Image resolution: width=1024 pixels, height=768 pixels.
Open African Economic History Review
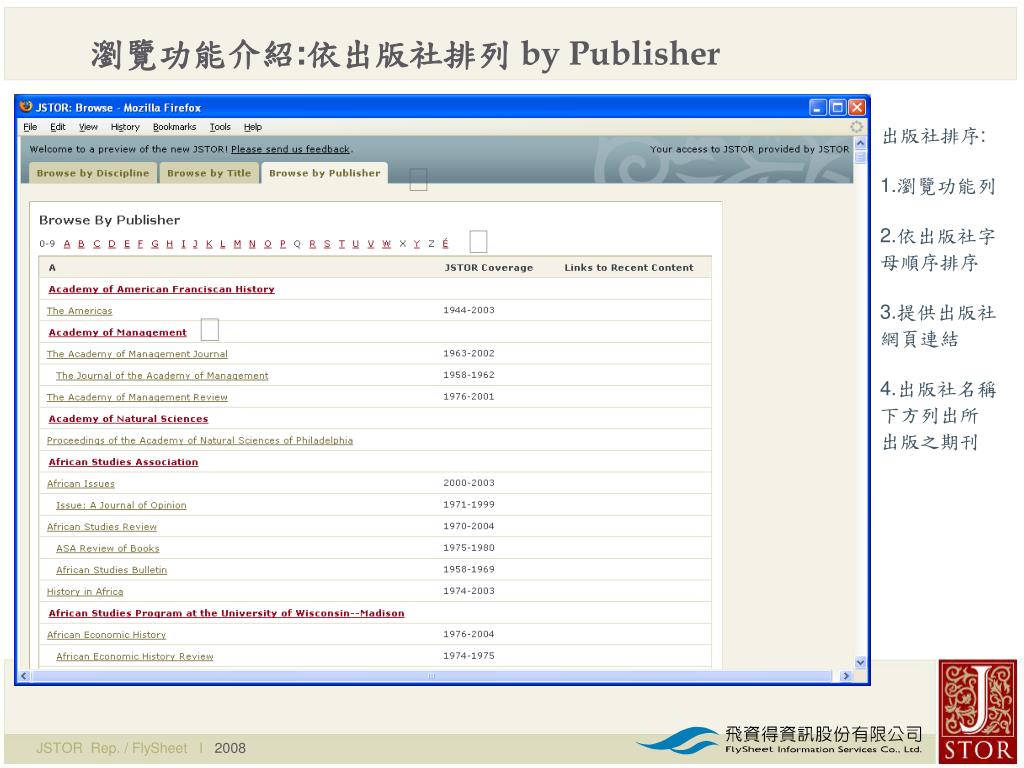(x=135, y=656)
